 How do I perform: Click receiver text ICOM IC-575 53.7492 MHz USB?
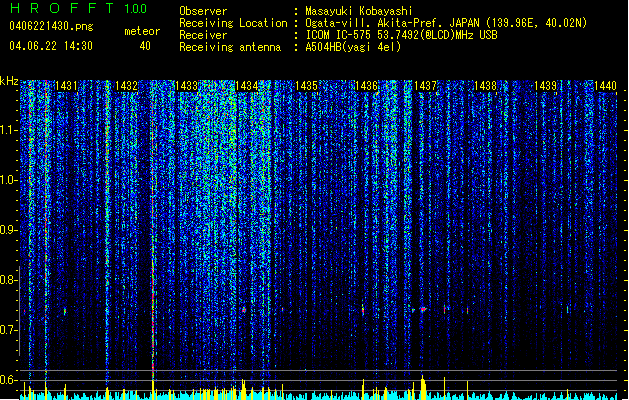402,35
